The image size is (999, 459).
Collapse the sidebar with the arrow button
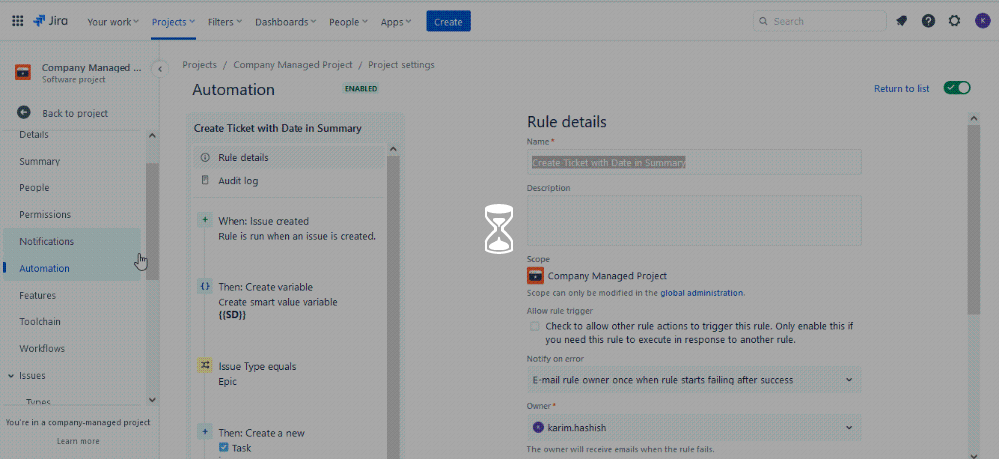pos(160,69)
